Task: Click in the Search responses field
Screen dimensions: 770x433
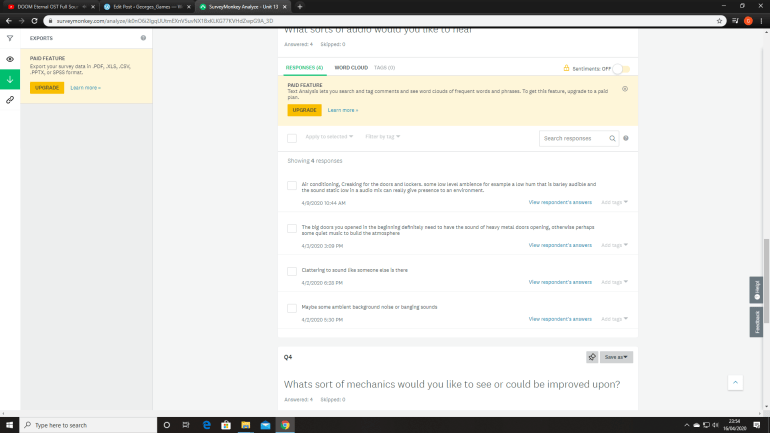Action: 575,138
